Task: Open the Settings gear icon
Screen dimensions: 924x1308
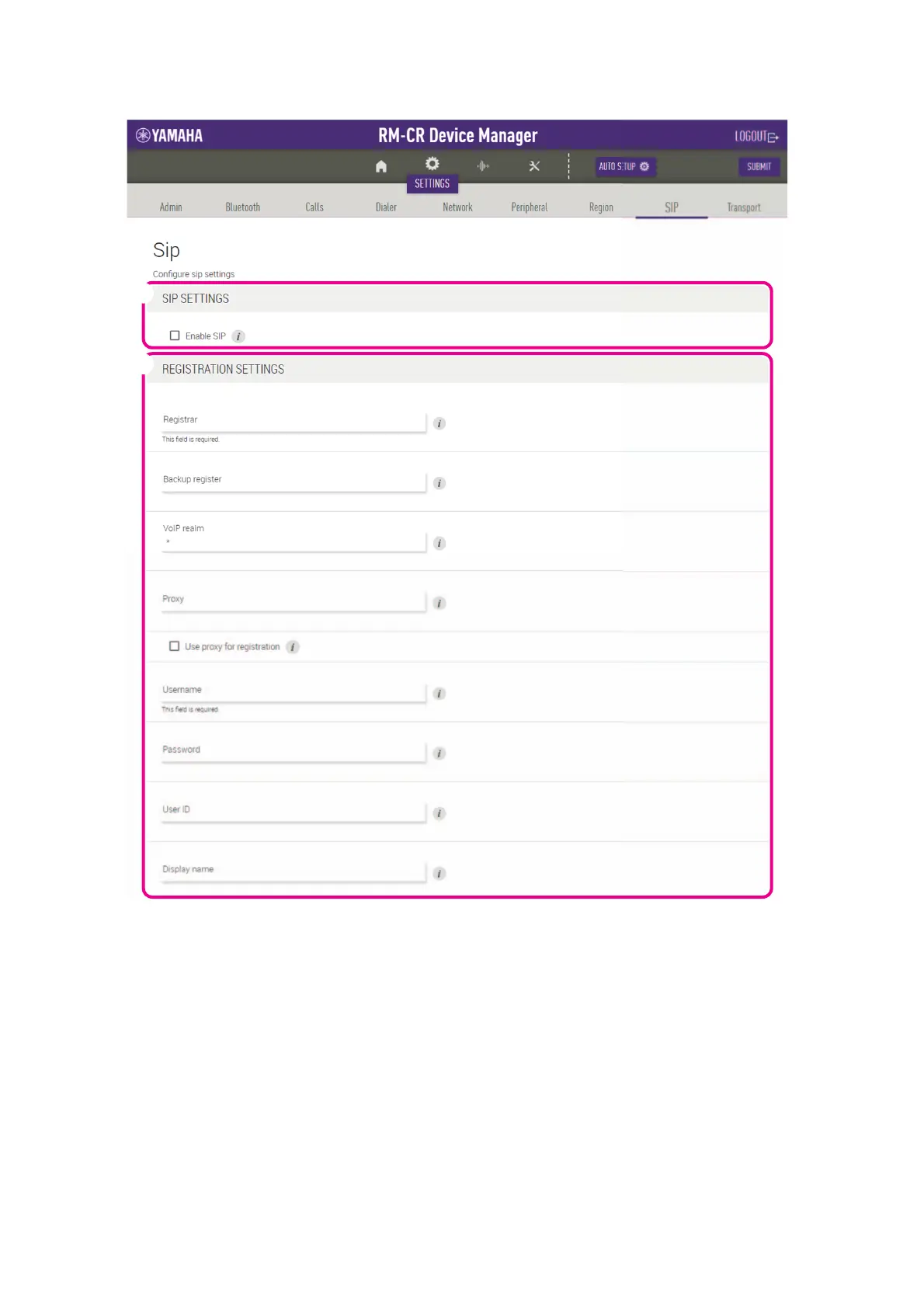Action: tap(432, 163)
